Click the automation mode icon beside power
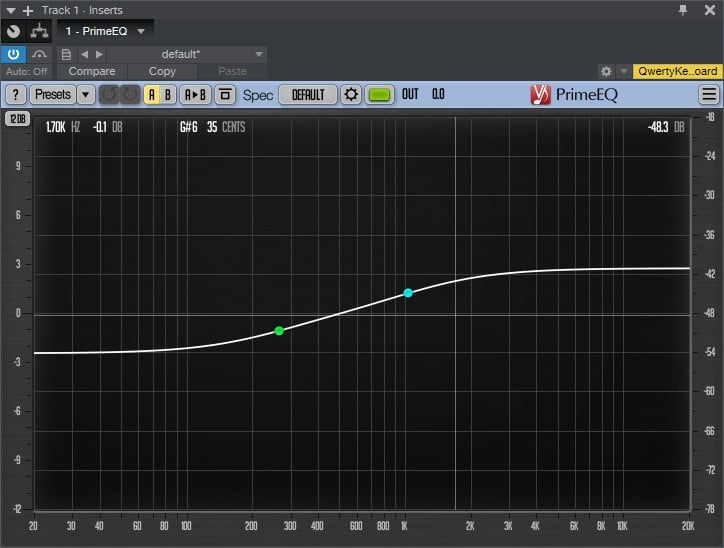The image size is (724, 548). [x=39, y=54]
